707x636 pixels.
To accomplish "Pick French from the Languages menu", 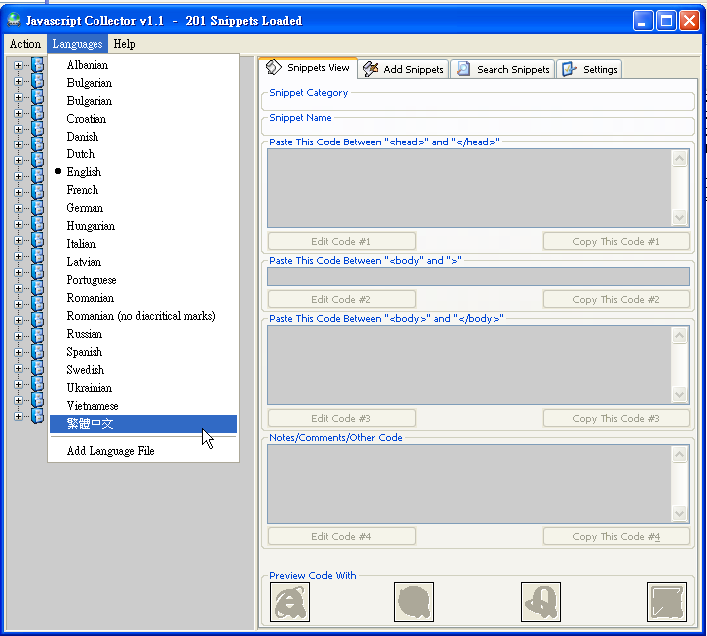I will tap(143, 190).
